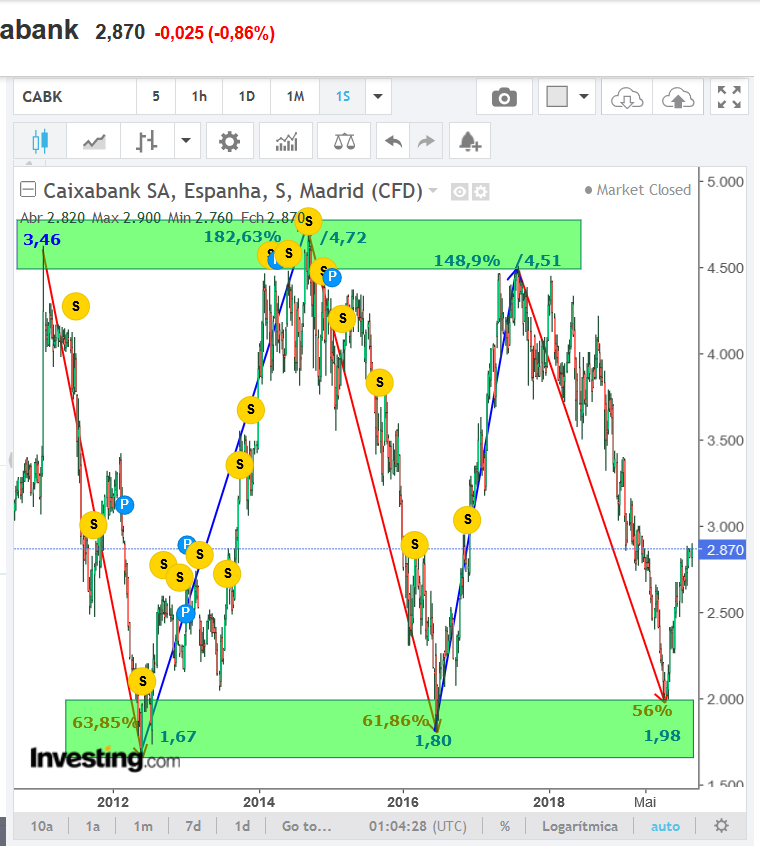This screenshot has width=760, height=846.
Task: Click the 148,9% annotation label
Action: point(467,261)
